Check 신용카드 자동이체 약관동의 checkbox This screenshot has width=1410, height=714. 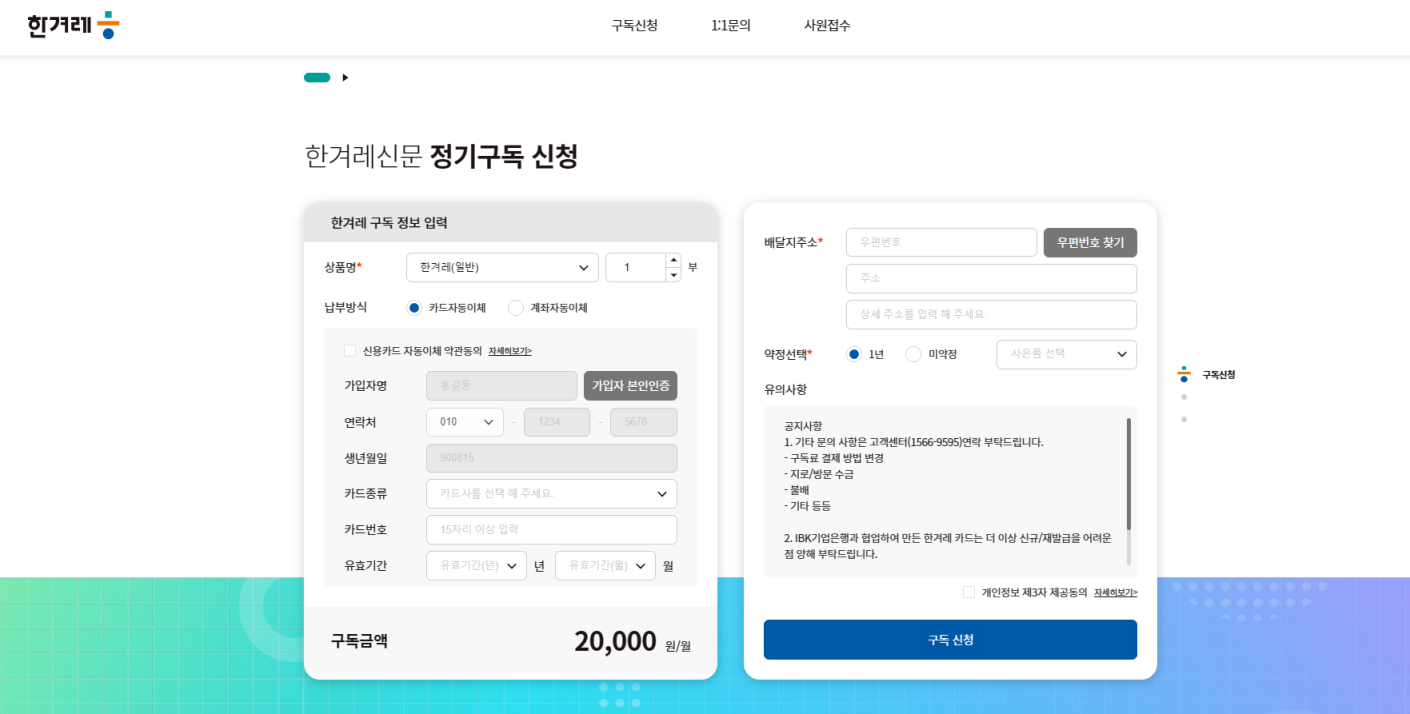pyautogui.click(x=350, y=351)
